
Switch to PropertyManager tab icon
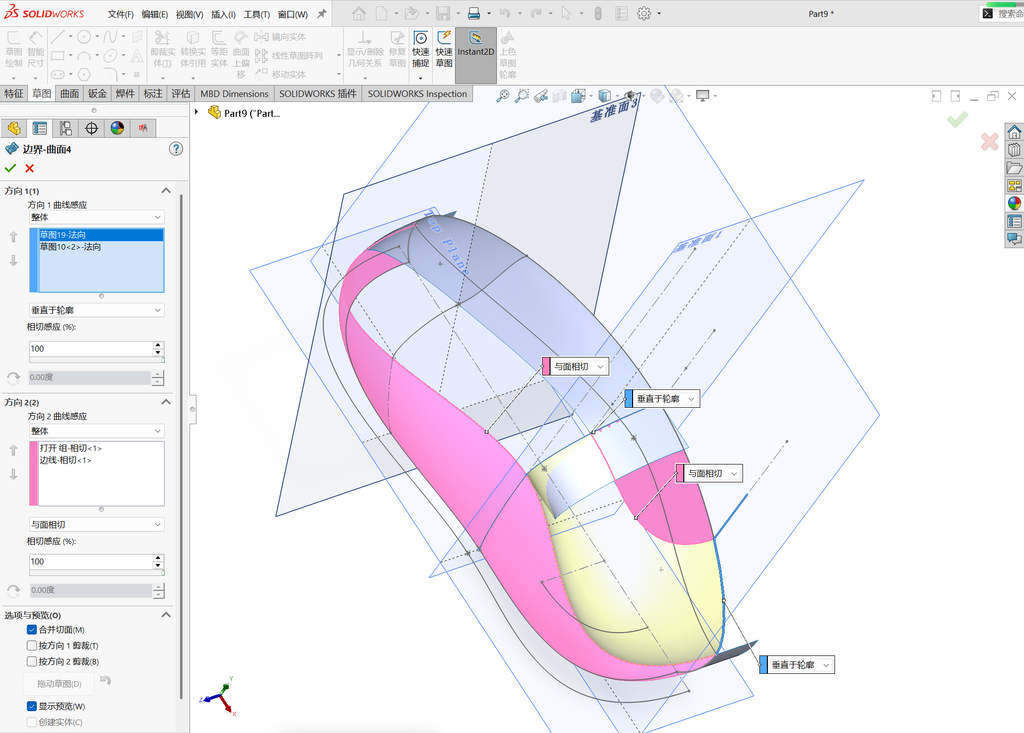click(x=40, y=128)
